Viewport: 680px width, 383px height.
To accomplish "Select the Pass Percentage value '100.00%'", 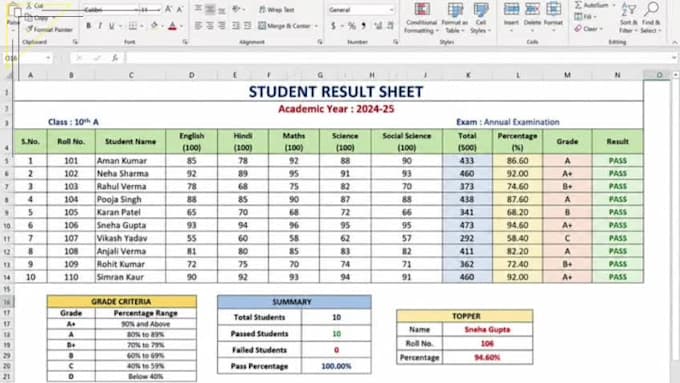I will pos(336,366).
